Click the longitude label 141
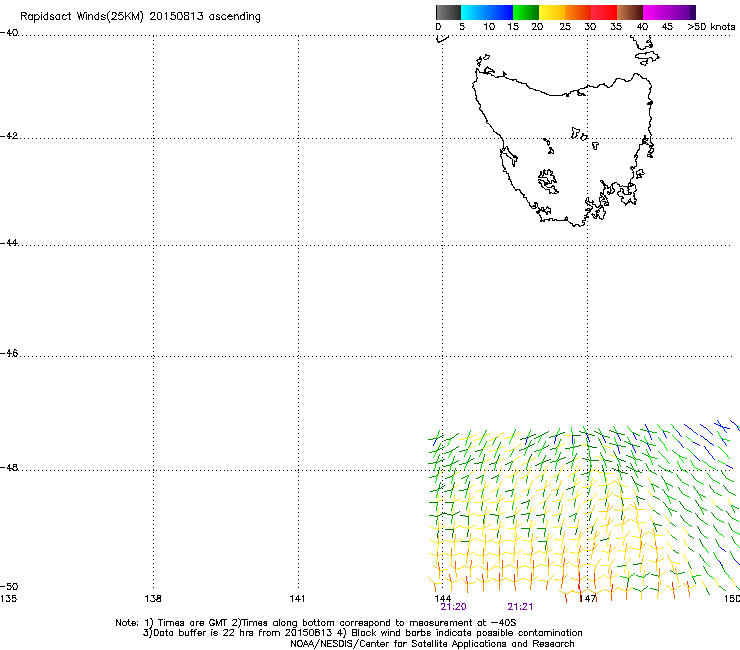This screenshot has height=650, width=740. [x=297, y=599]
